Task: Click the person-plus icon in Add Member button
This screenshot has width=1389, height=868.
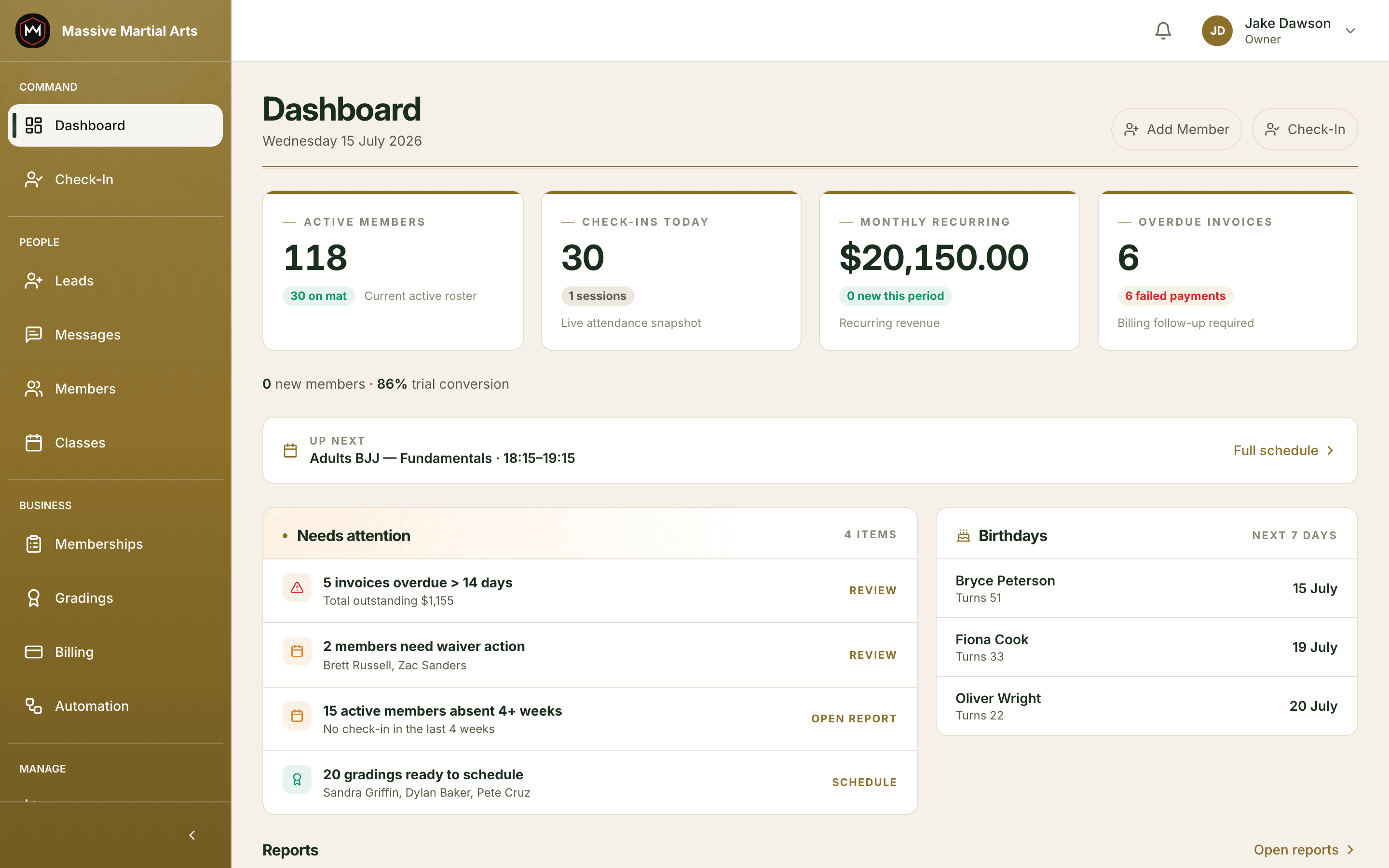Action: [x=1130, y=129]
